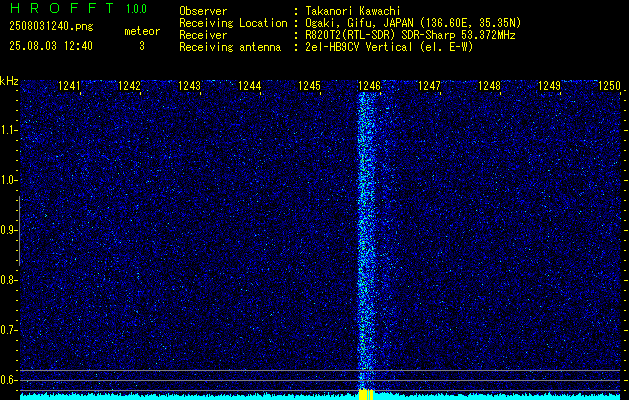This screenshot has height=400, width=629.
Task: Click the 1246 time axis label
Action: [x=369, y=86]
